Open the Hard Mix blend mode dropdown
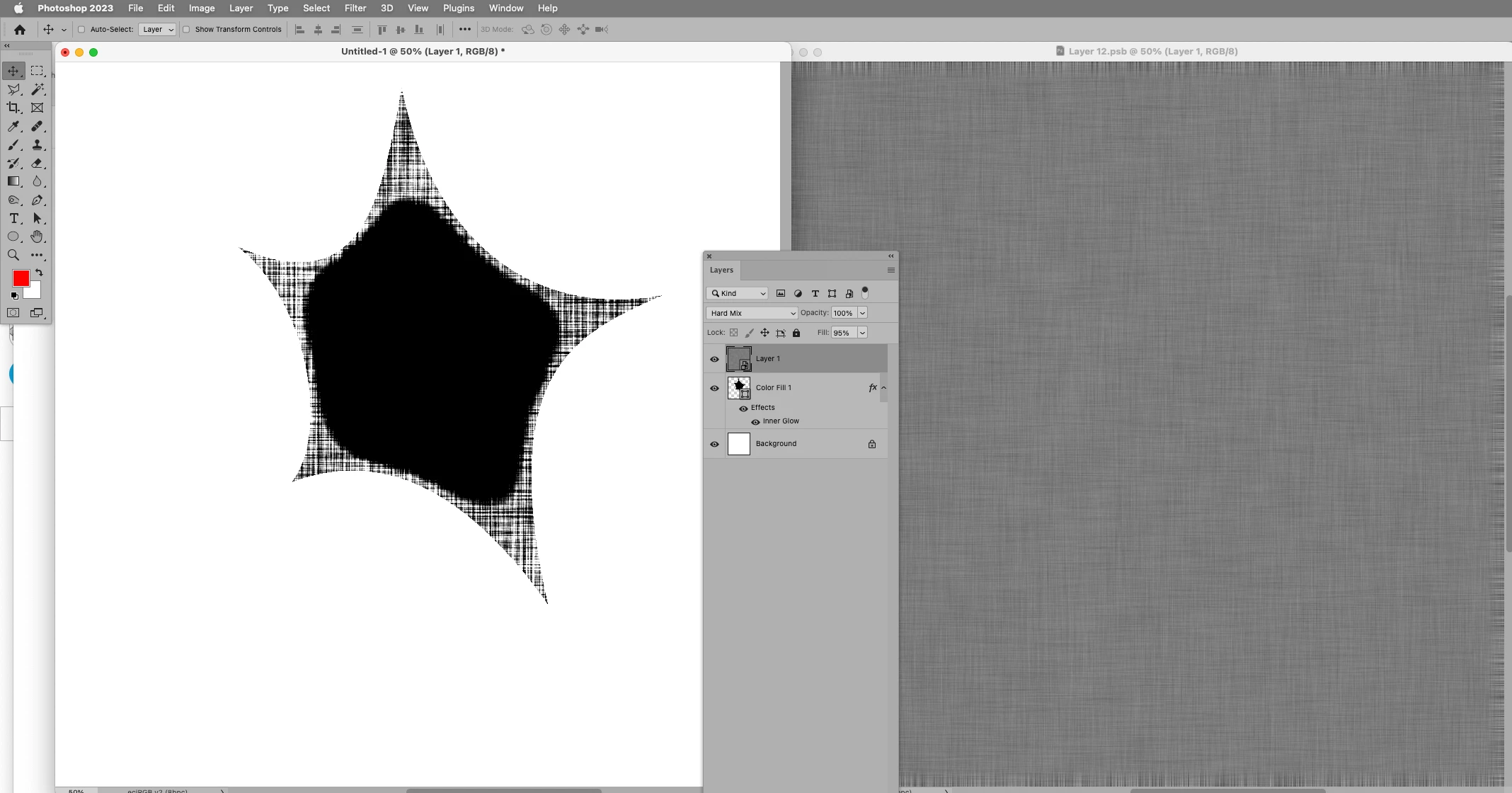Viewport: 1512px width, 793px height. click(752, 313)
